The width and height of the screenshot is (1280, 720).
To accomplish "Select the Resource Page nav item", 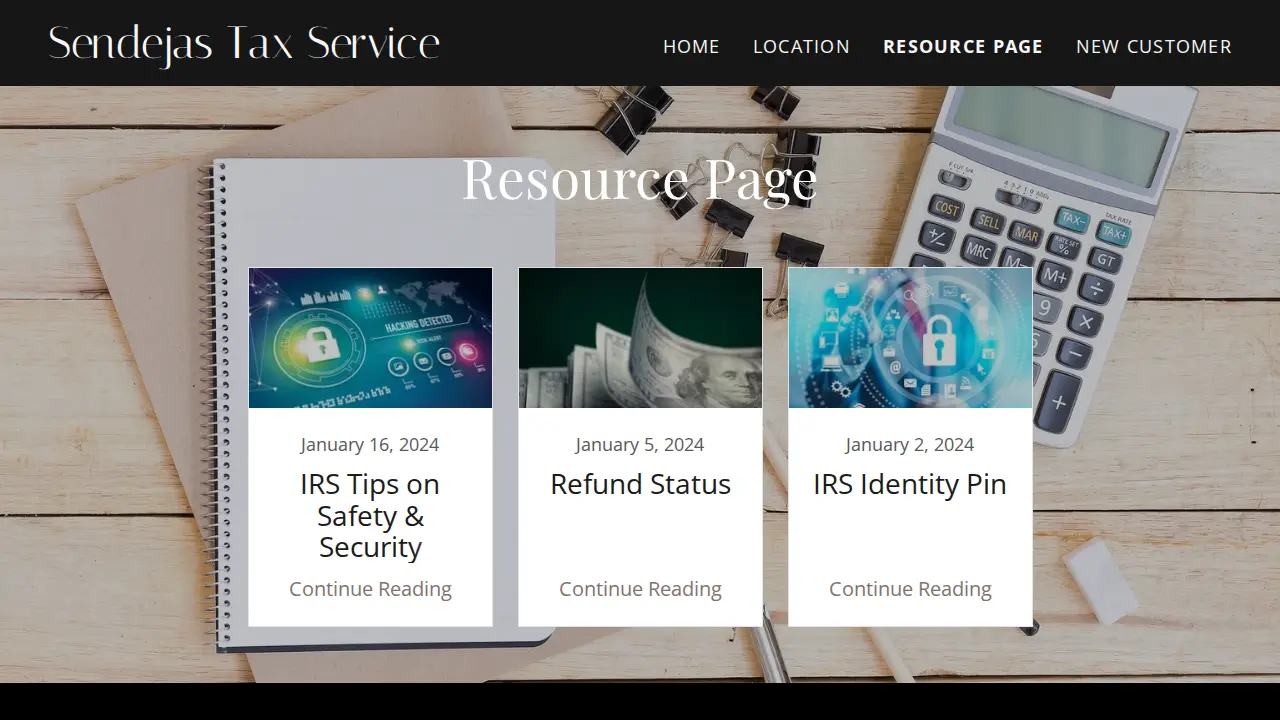I will (963, 47).
